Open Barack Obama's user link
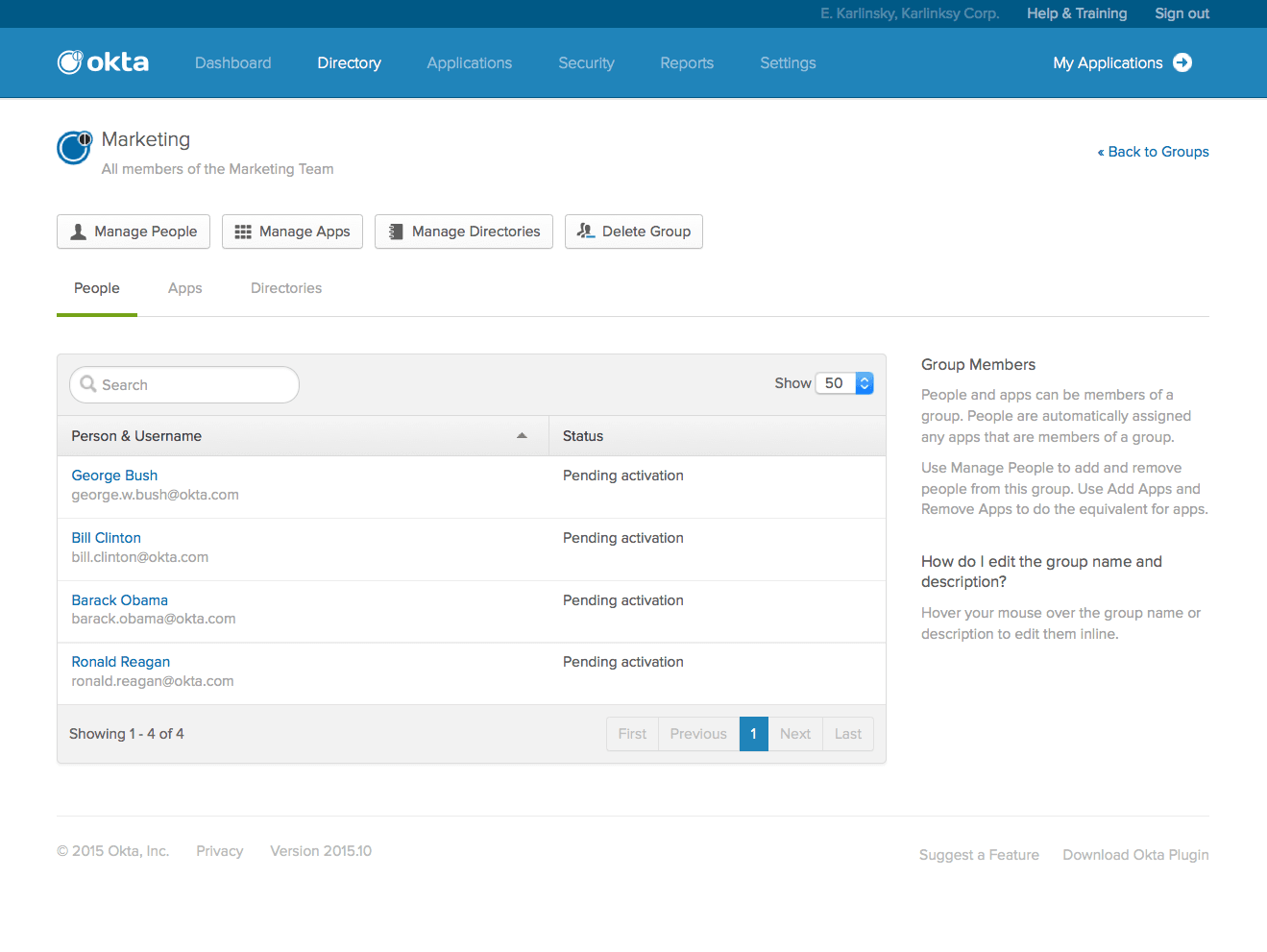This screenshot has width=1267, height=952. click(119, 600)
